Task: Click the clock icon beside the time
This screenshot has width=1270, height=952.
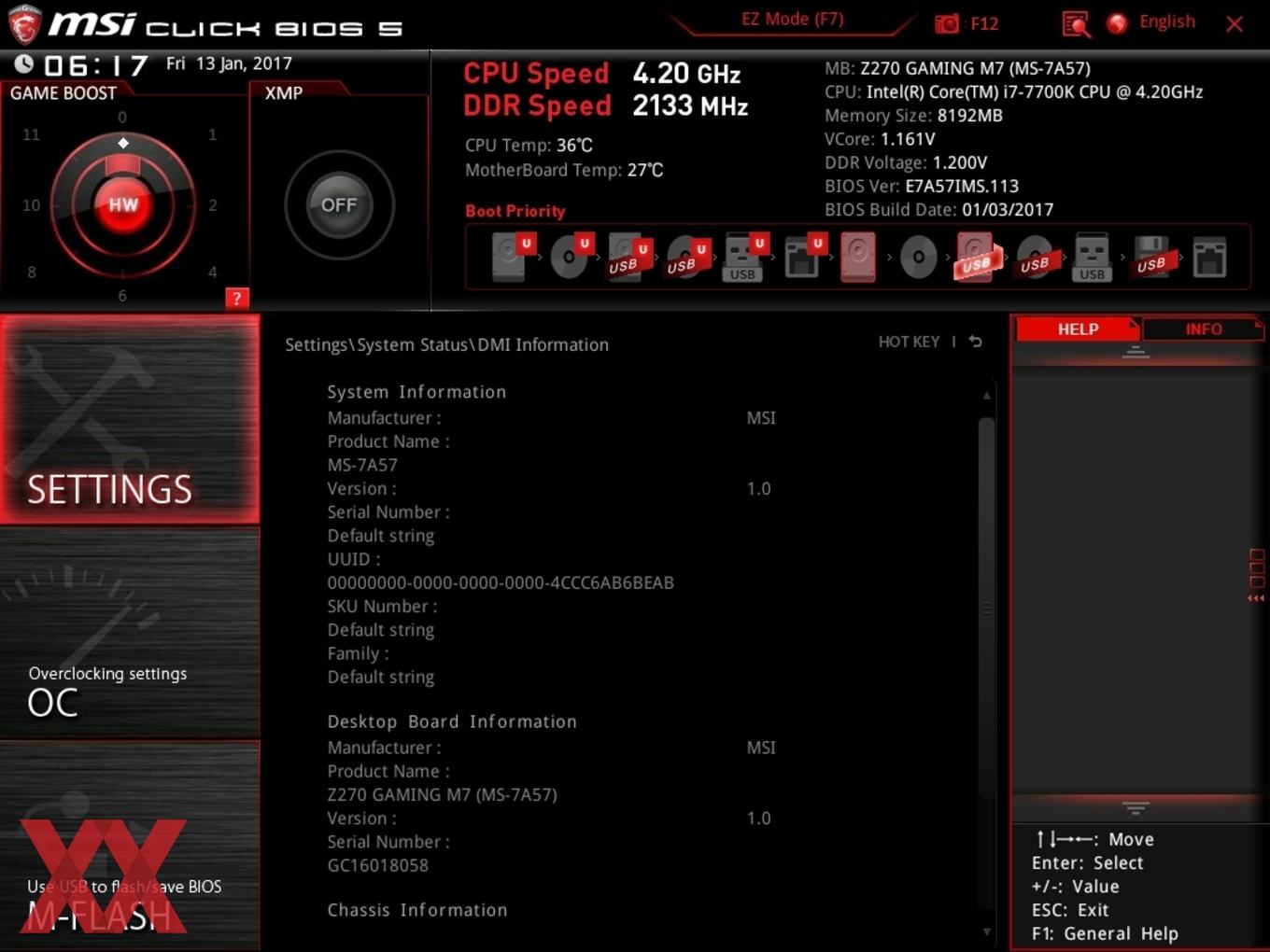Action: coord(24,63)
